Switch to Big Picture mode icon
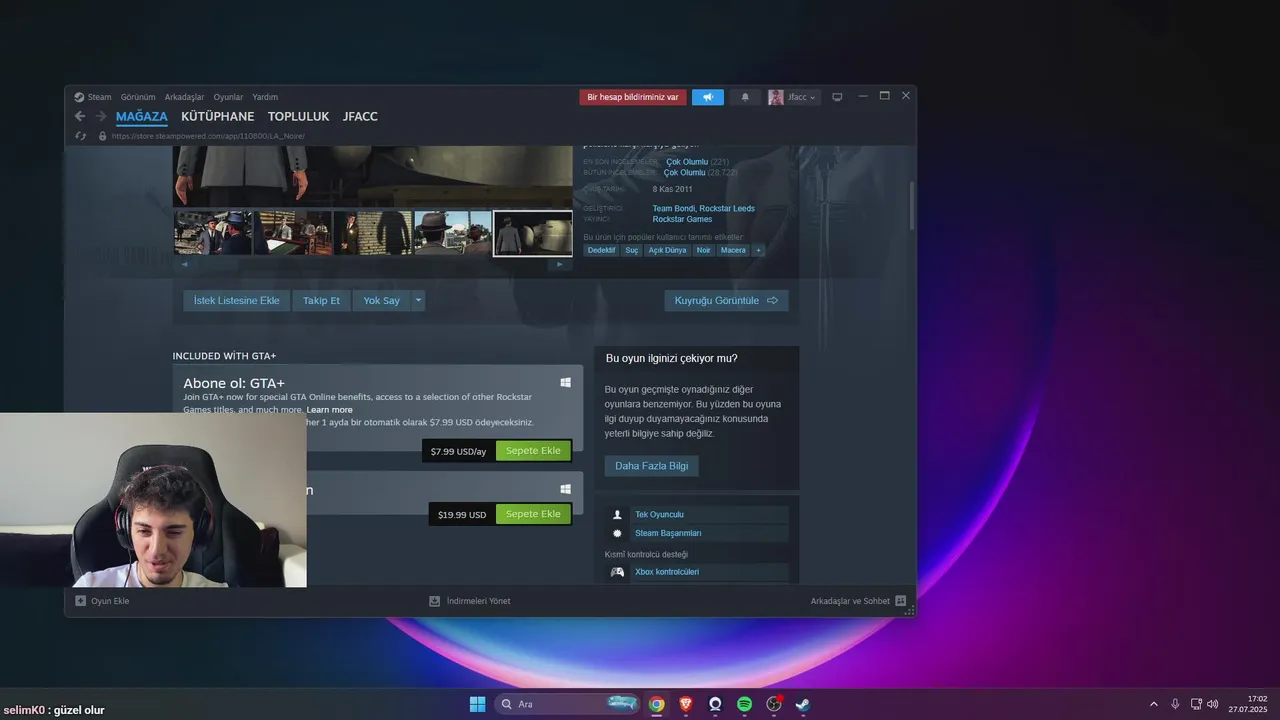This screenshot has height=720, width=1280. click(837, 97)
